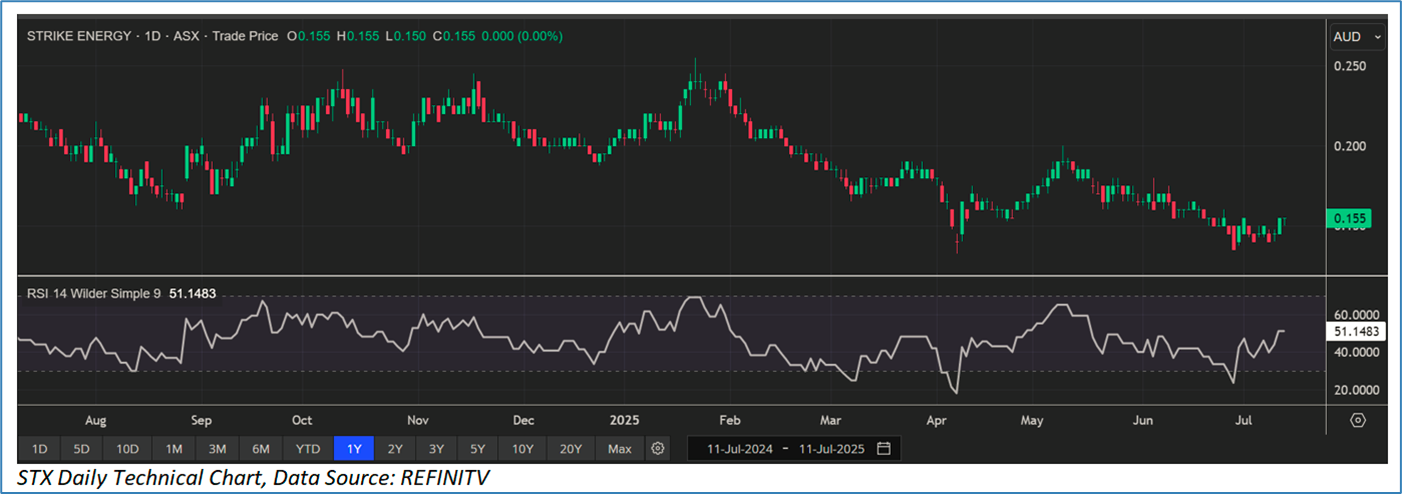Screen dimensions: 1402x494
Task: Select the 1D time range
Action: (40, 448)
